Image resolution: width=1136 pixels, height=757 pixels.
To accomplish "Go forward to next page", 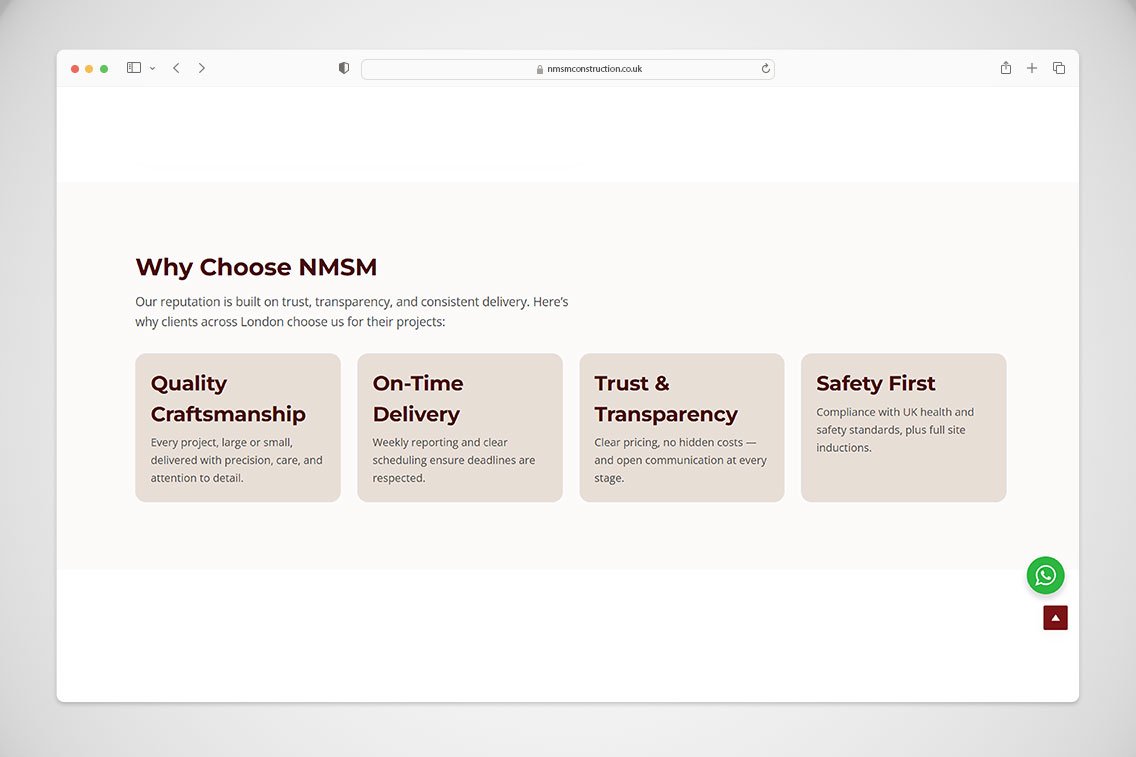I will (201, 68).
